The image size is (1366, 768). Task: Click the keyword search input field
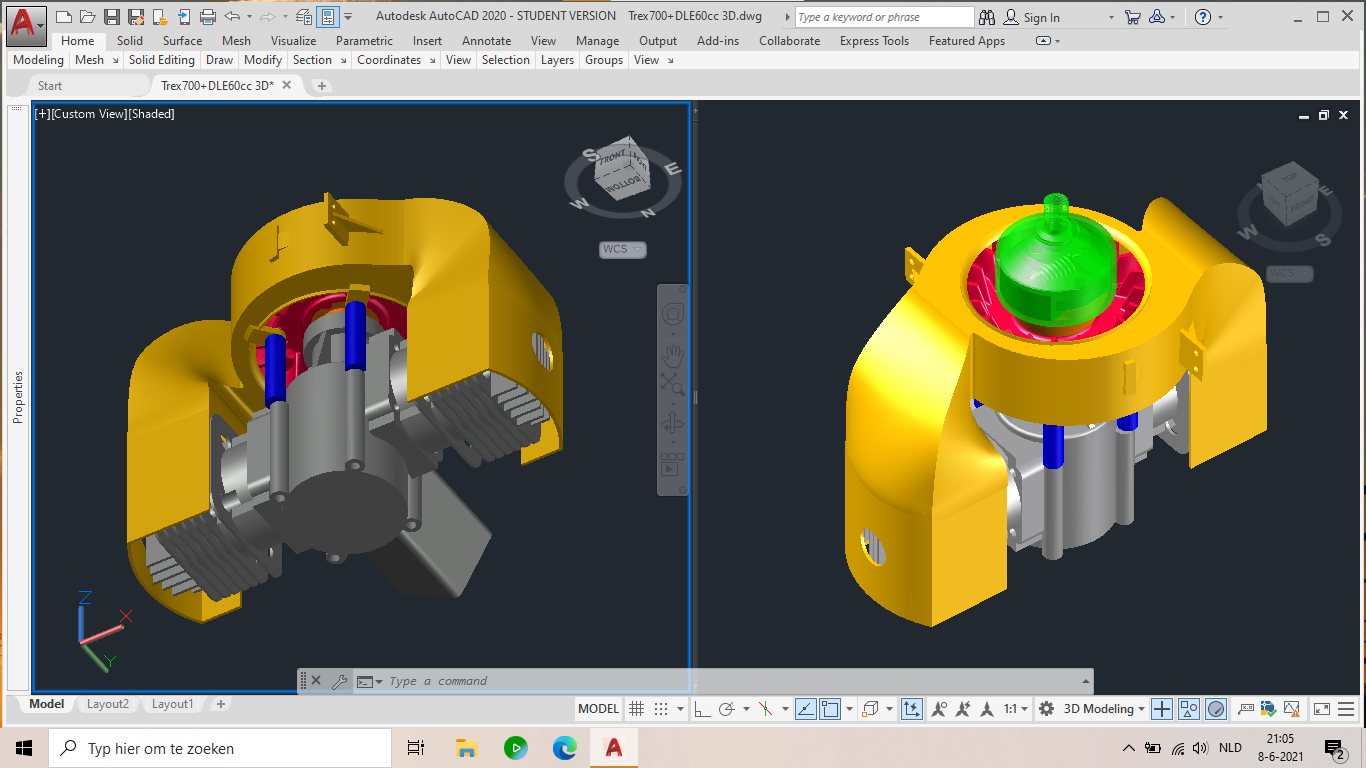coord(884,17)
